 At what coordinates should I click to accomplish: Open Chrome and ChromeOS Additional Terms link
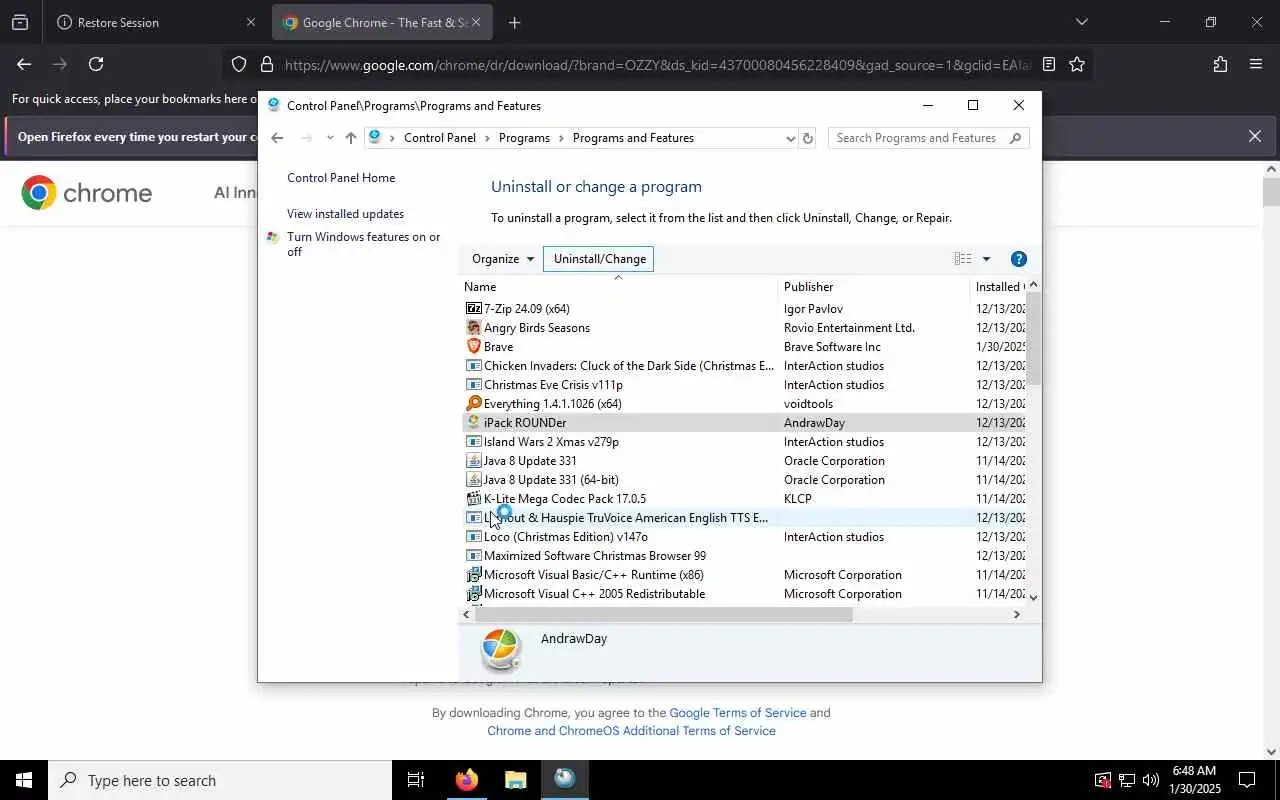[631, 731]
